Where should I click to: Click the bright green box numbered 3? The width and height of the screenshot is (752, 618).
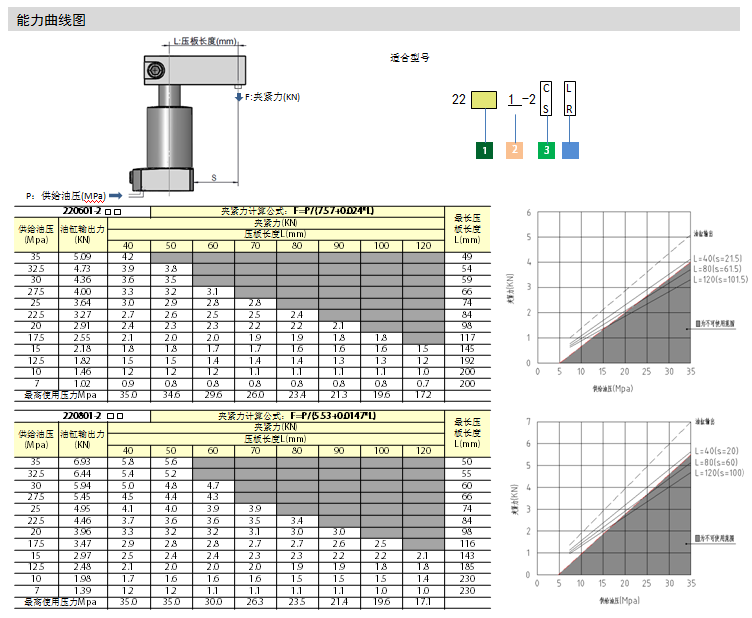[545, 151]
